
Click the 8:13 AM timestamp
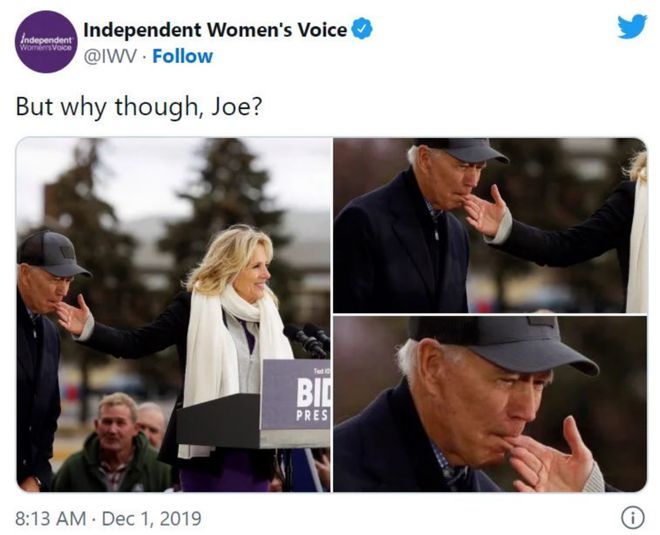coord(50,518)
